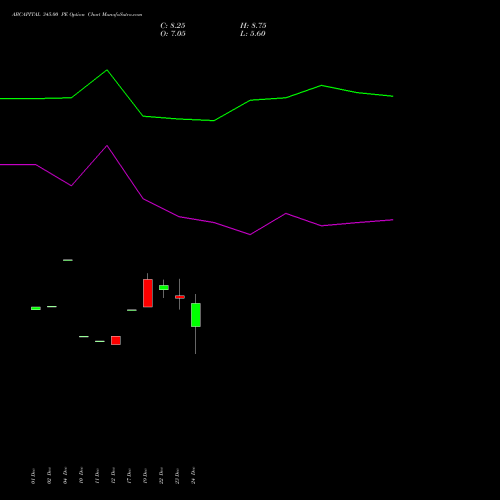Select the high value 'H: 8.75'
500x500 pixels.
(x=253, y=26)
